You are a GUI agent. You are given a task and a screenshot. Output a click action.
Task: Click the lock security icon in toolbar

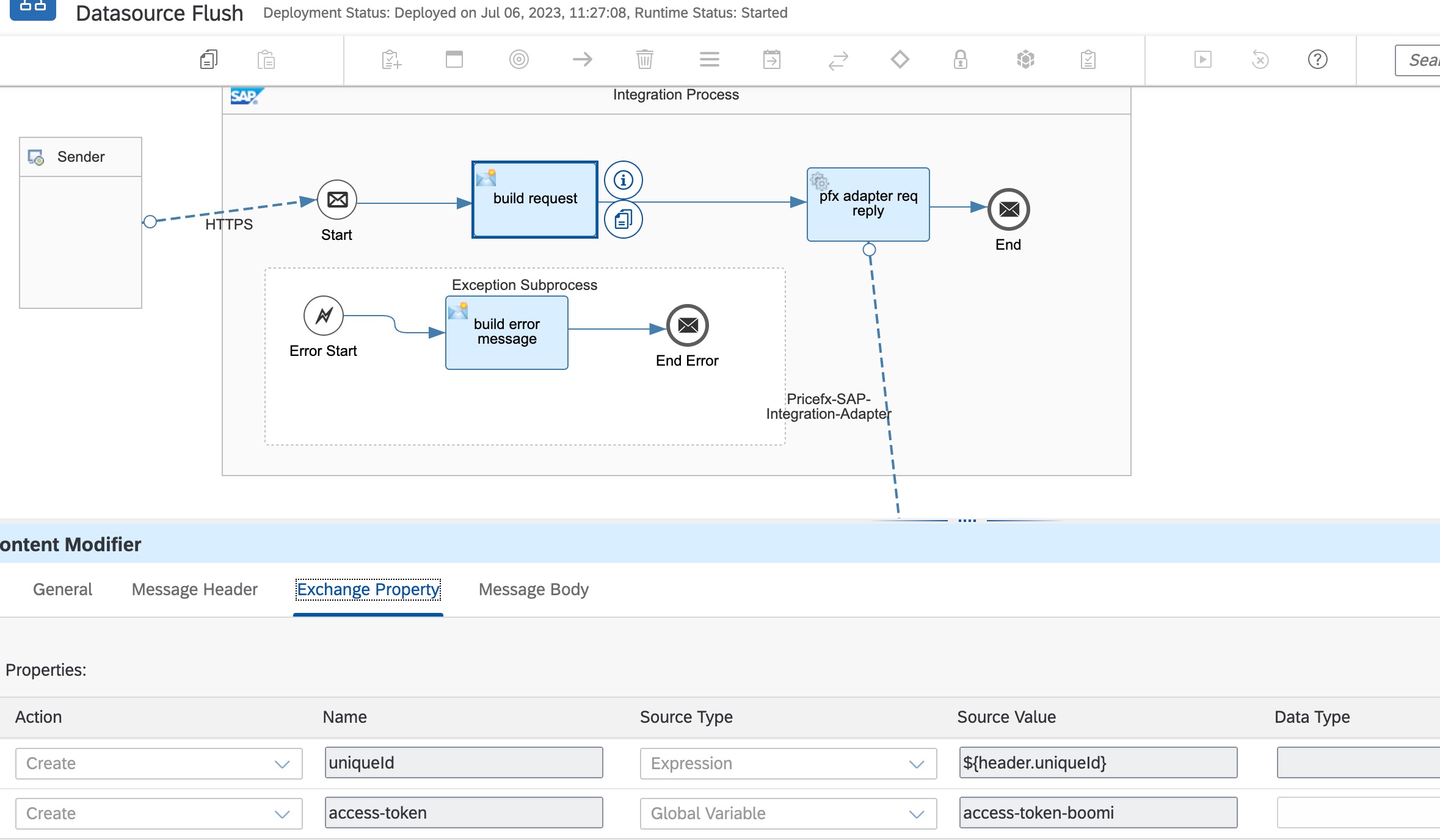(960, 60)
